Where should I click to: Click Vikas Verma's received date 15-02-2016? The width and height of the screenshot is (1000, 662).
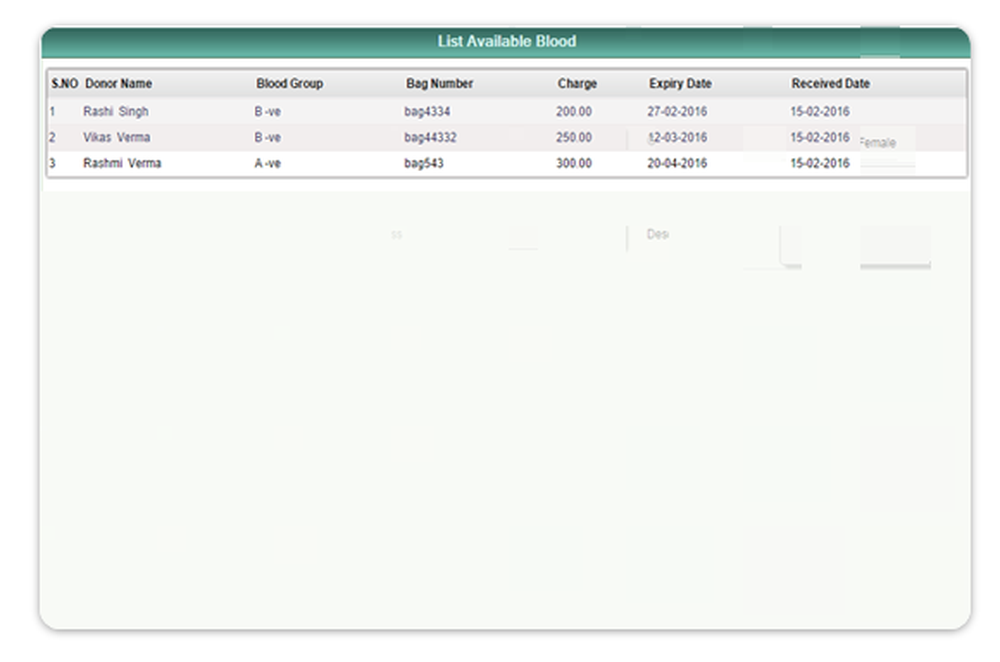click(x=820, y=137)
